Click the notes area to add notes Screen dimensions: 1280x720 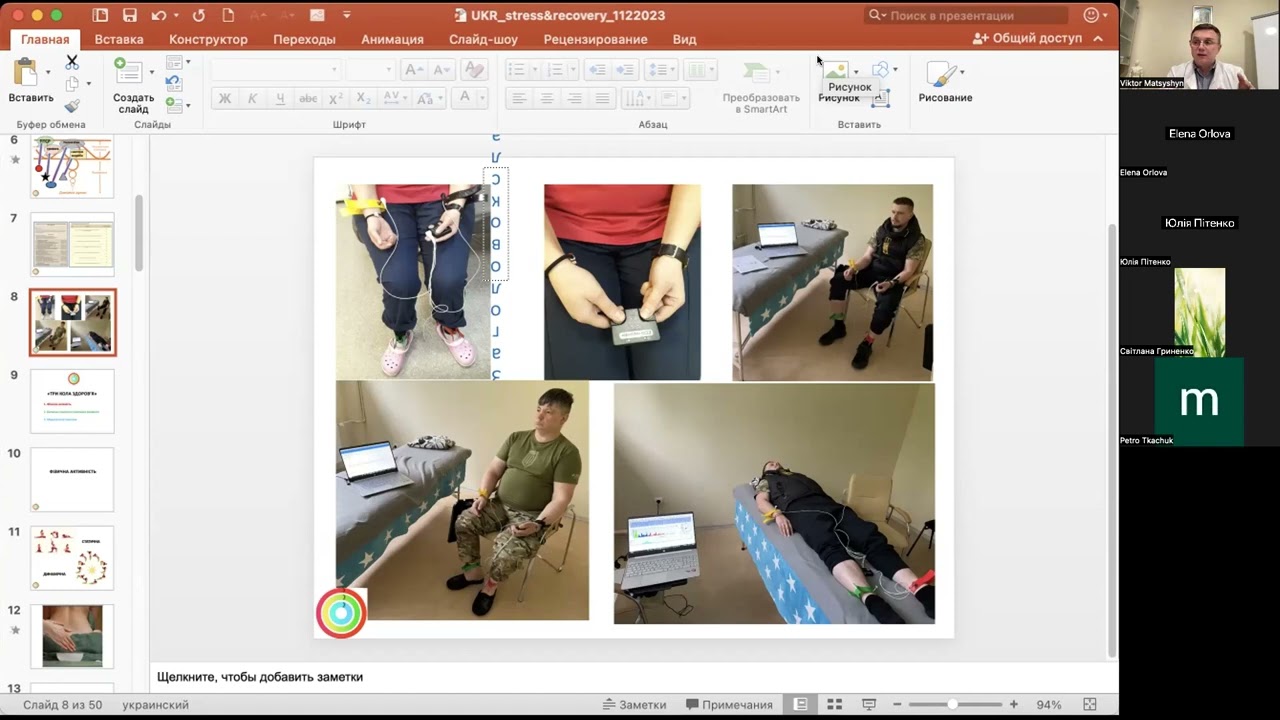point(632,677)
